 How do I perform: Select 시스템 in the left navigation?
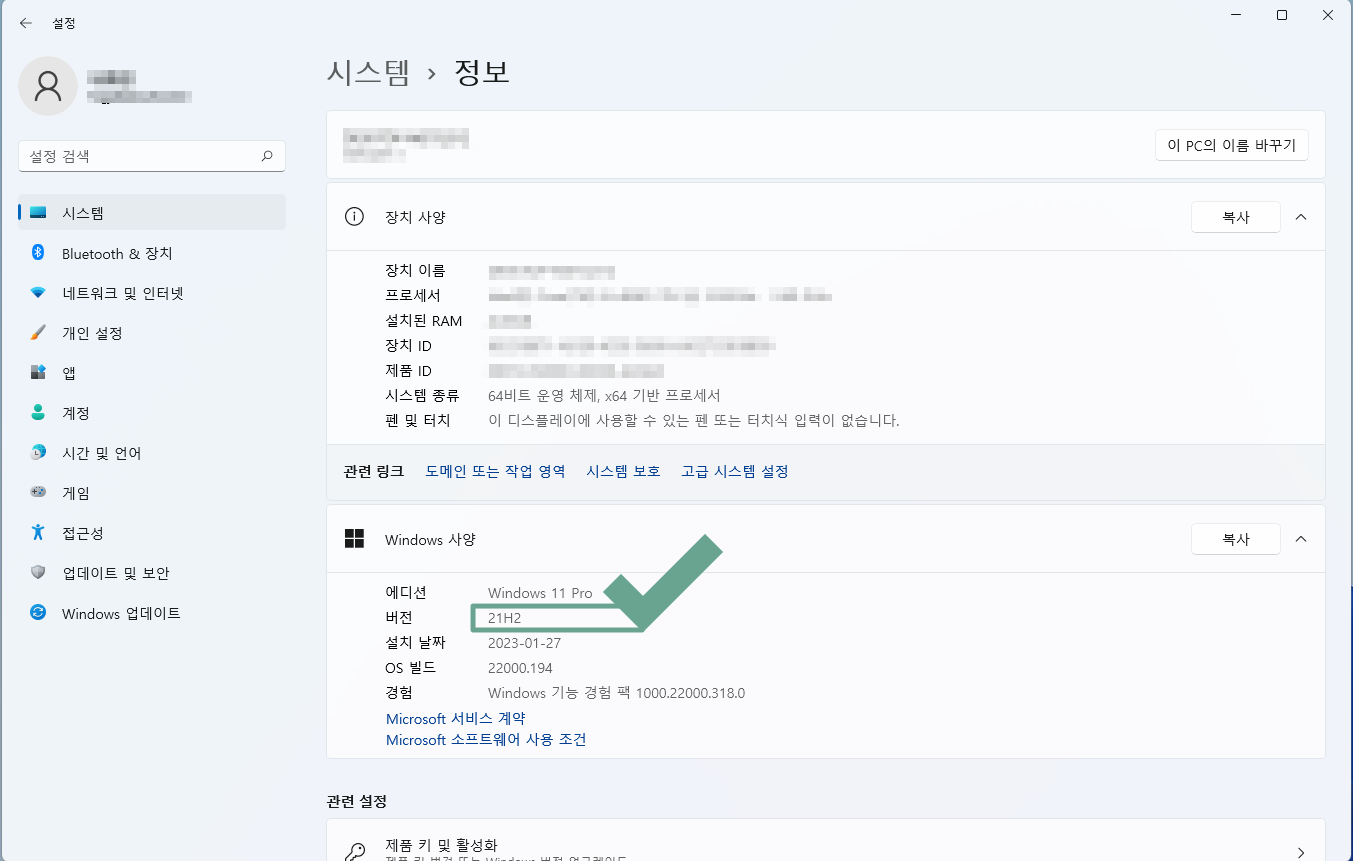80,211
